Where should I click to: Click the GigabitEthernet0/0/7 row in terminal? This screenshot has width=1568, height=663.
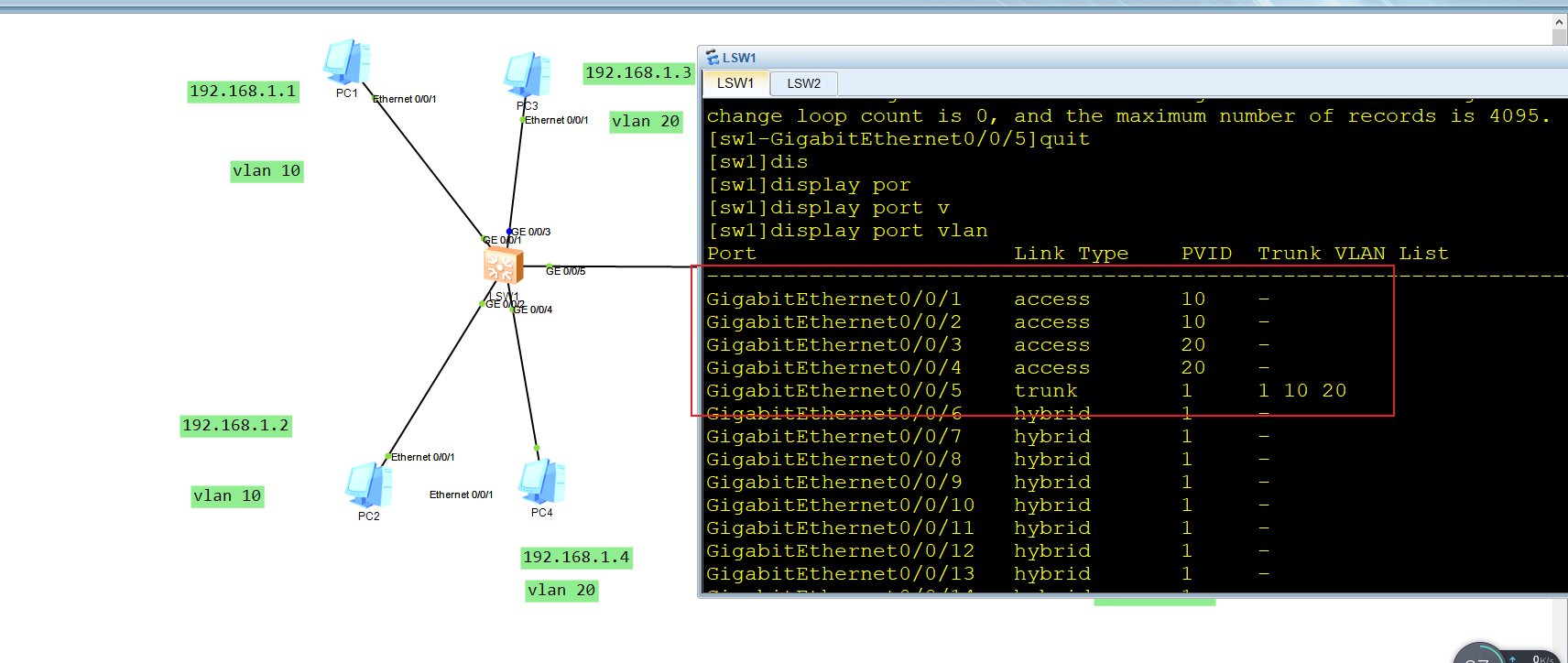(989, 437)
